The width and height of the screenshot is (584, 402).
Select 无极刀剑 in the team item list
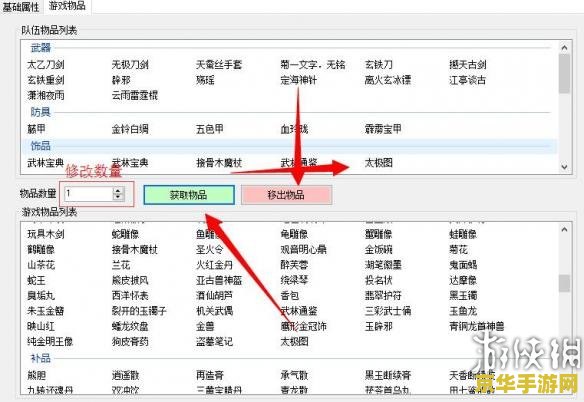[x=130, y=65]
